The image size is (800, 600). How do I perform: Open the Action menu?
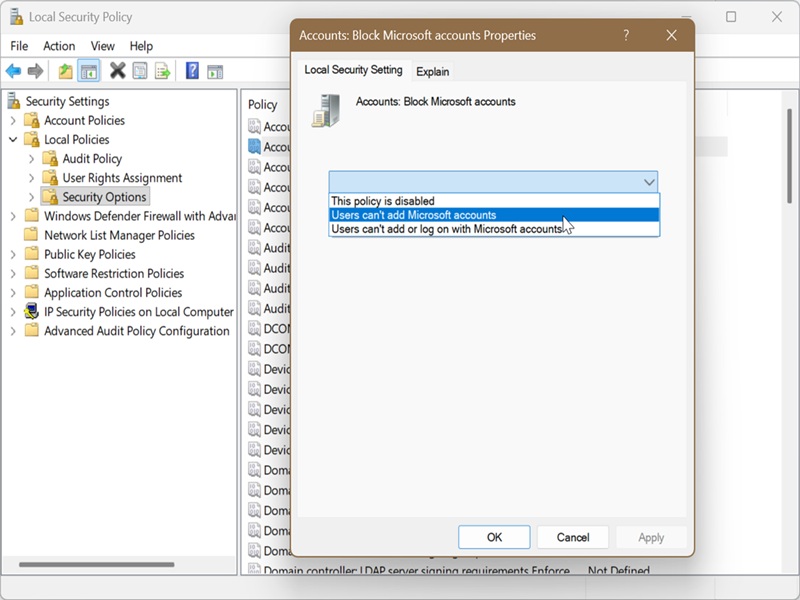(59, 46)
